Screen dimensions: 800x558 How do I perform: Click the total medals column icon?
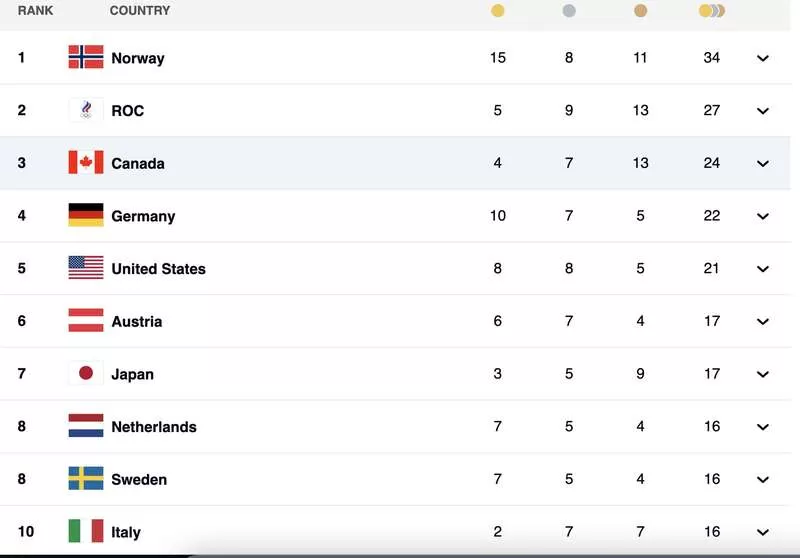click(712, 11)
